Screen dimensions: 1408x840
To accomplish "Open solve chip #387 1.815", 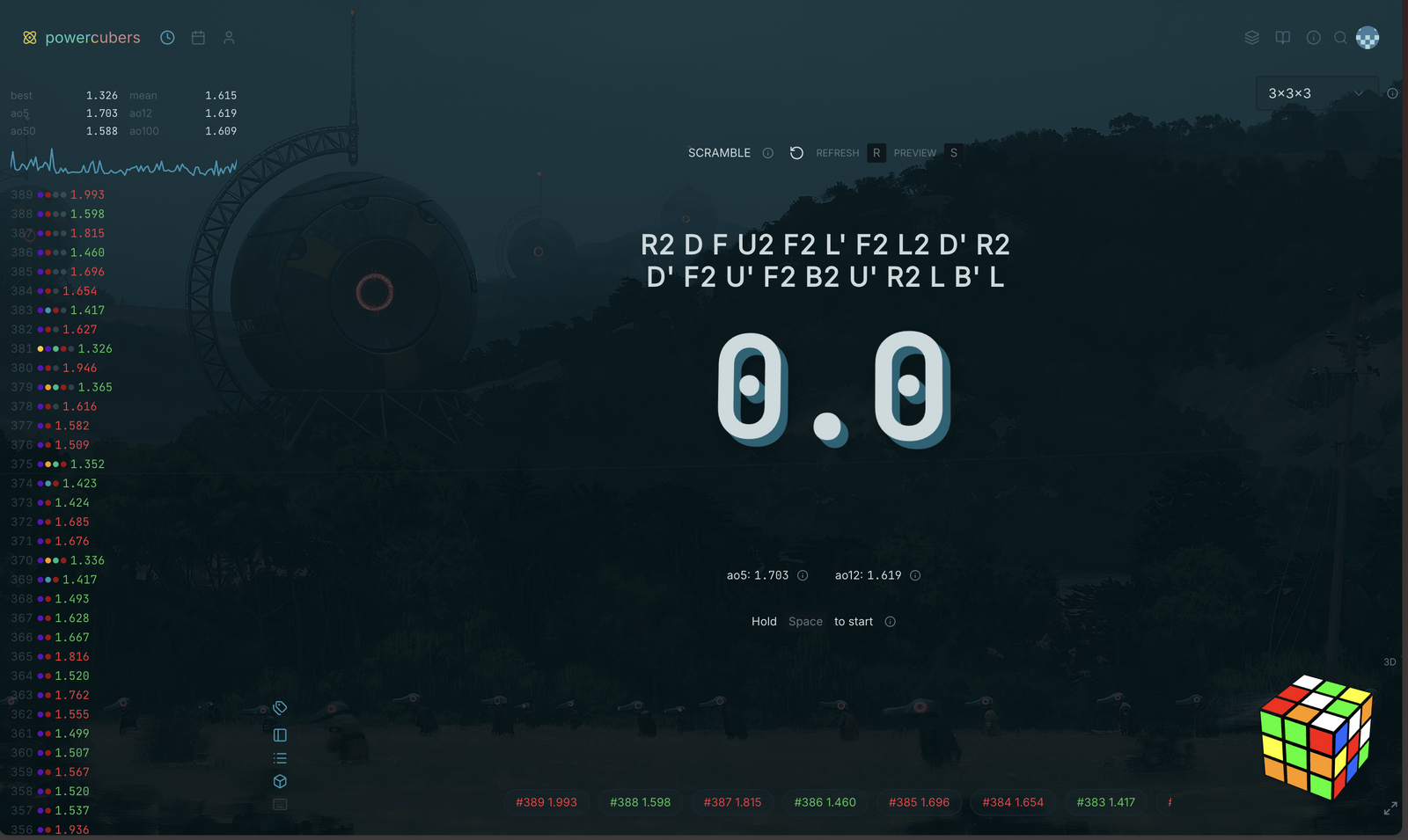I will (x=732, y=802).
